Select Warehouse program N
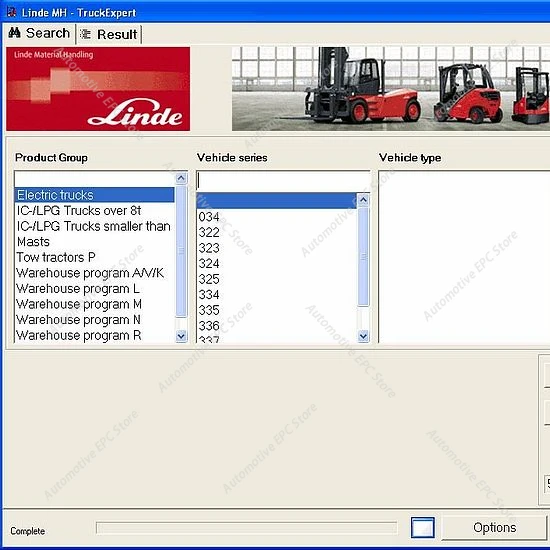 coord(94,320)
